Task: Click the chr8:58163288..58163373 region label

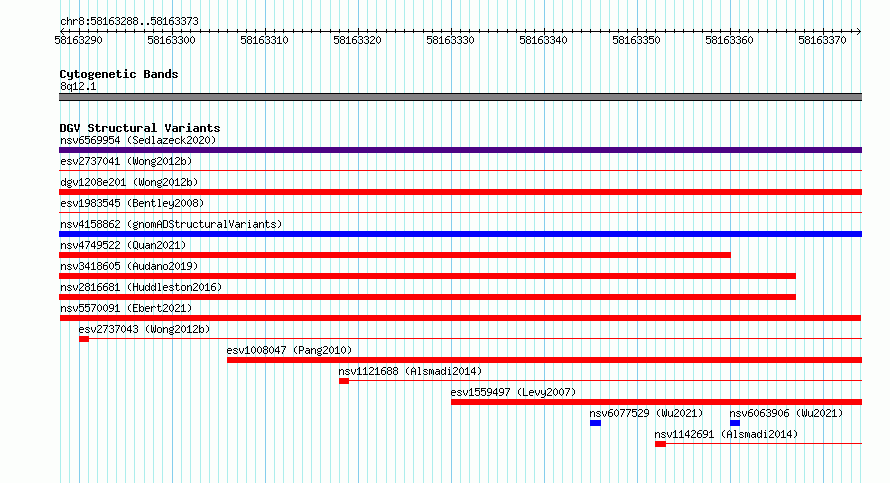Action: tap(129, 22)
